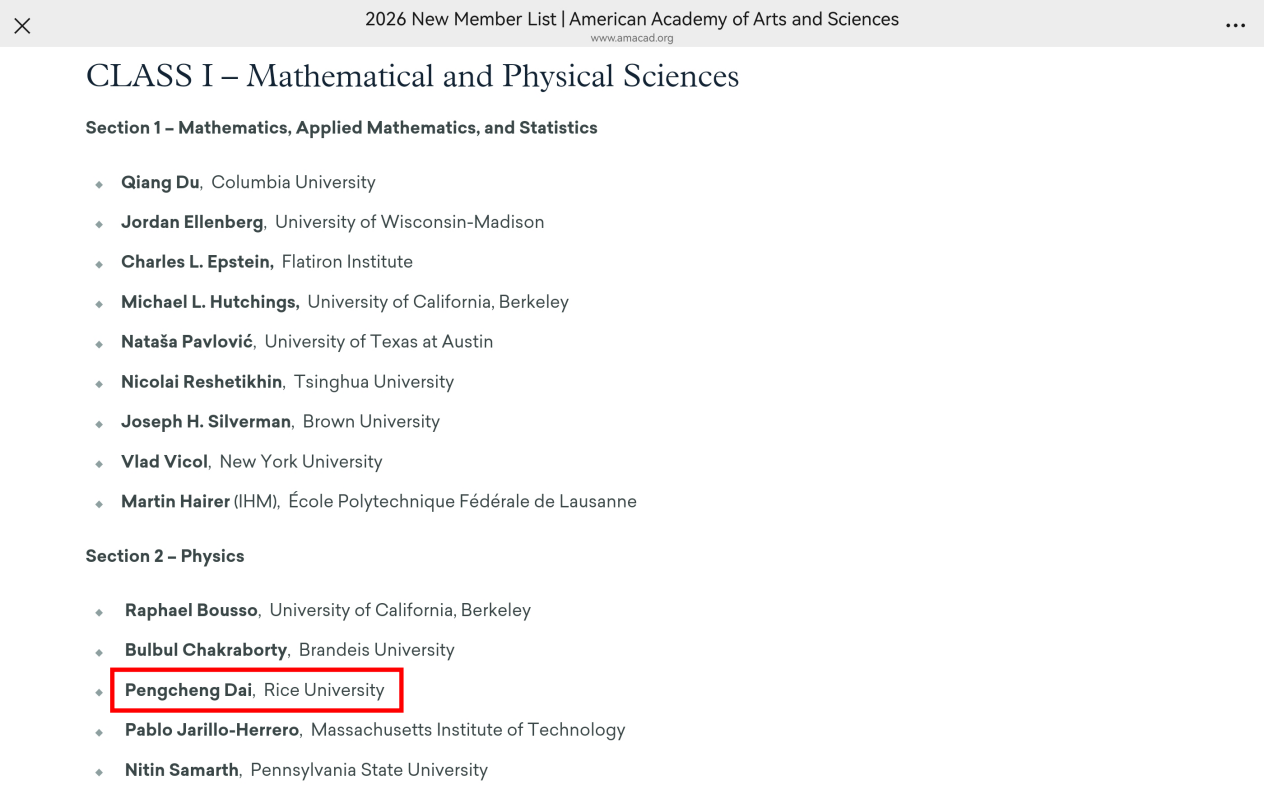Viewport: 1264px width, 798px height.
Task: Tap Jordan Ellenberg list entry
Action: [x=332, y=222]
